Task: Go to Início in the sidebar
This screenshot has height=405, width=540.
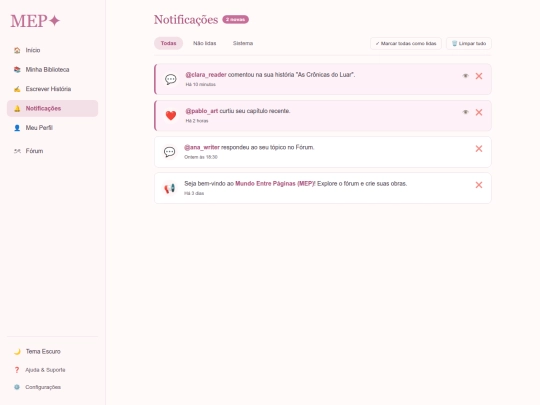Action: coord(52,50)
